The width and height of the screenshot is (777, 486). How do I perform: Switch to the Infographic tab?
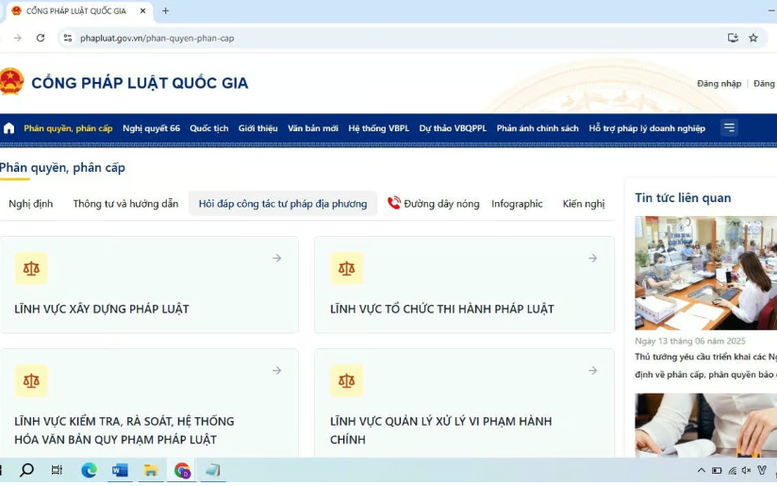pos(517,204)
